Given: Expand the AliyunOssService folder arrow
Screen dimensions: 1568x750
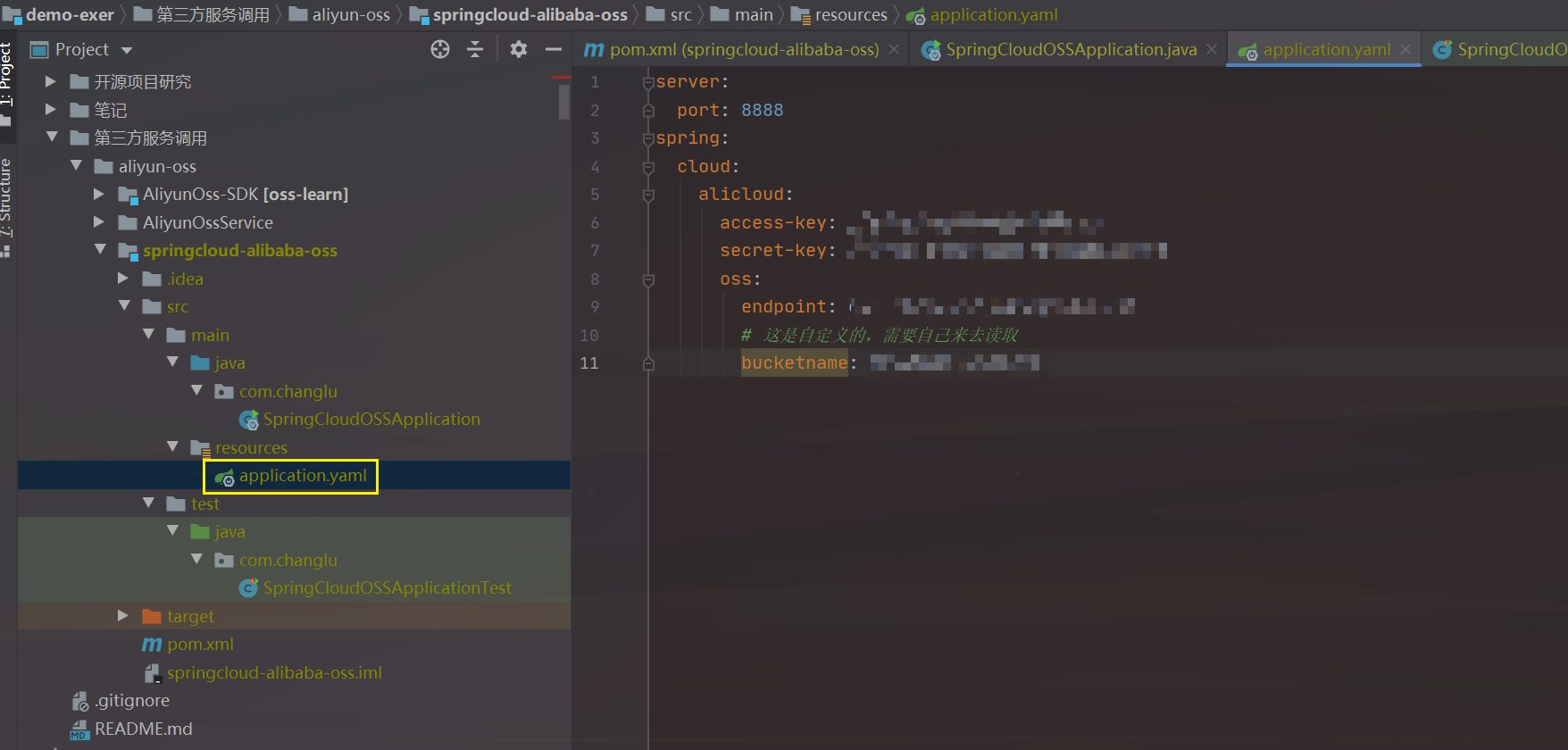Looking at the screenshot, I should point(99,222).
